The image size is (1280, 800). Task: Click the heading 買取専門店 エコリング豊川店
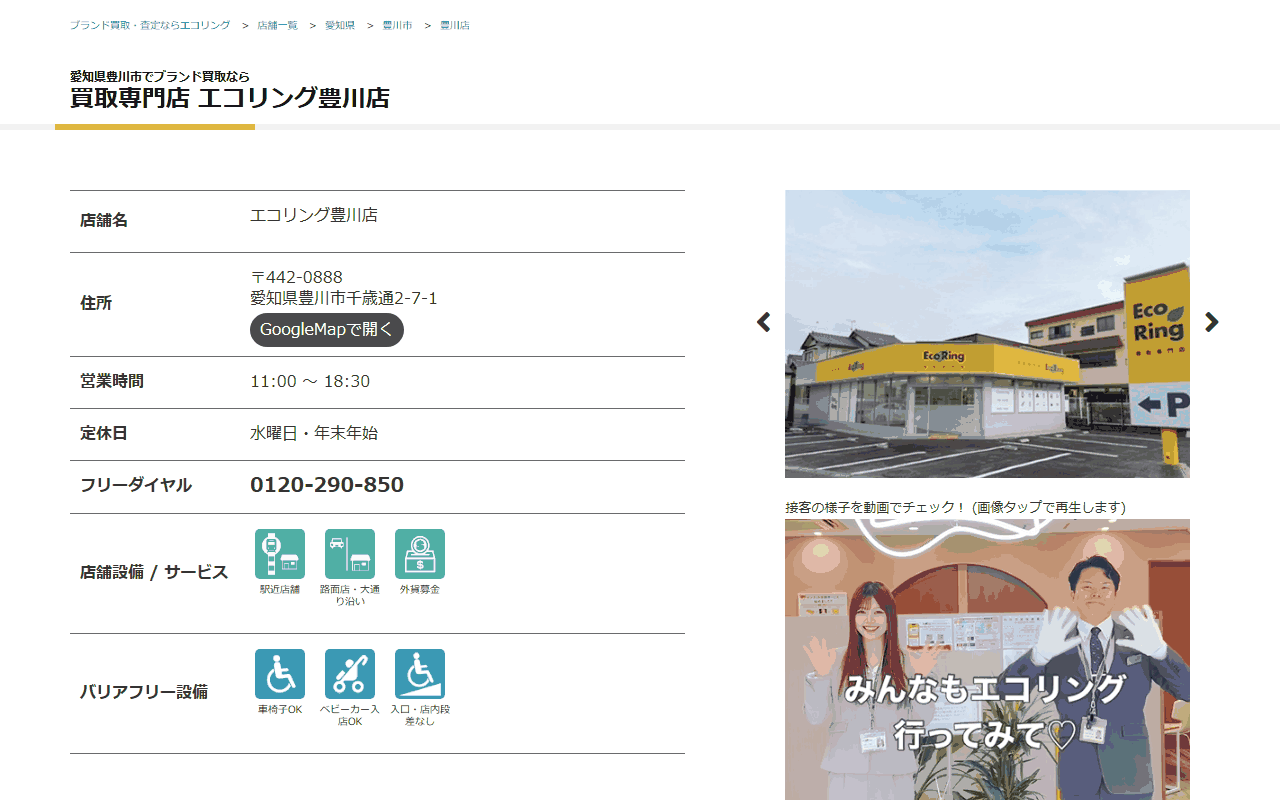tap(230, 98)
